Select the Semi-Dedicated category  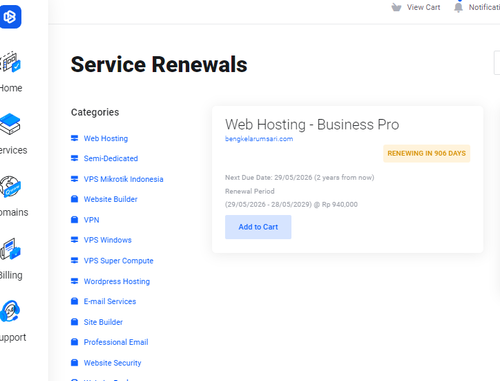pyautogui.click(x=111, y=158)
